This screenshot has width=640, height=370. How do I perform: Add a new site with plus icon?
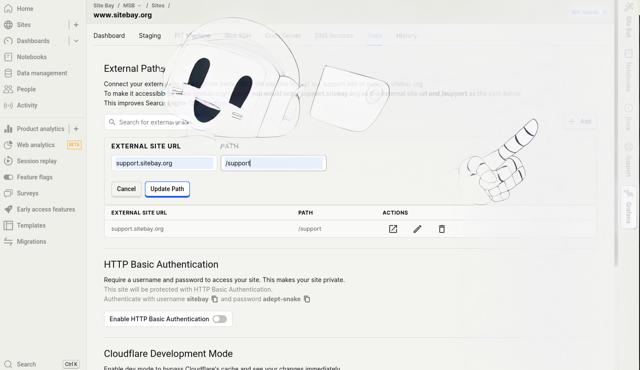click(76, 25)
